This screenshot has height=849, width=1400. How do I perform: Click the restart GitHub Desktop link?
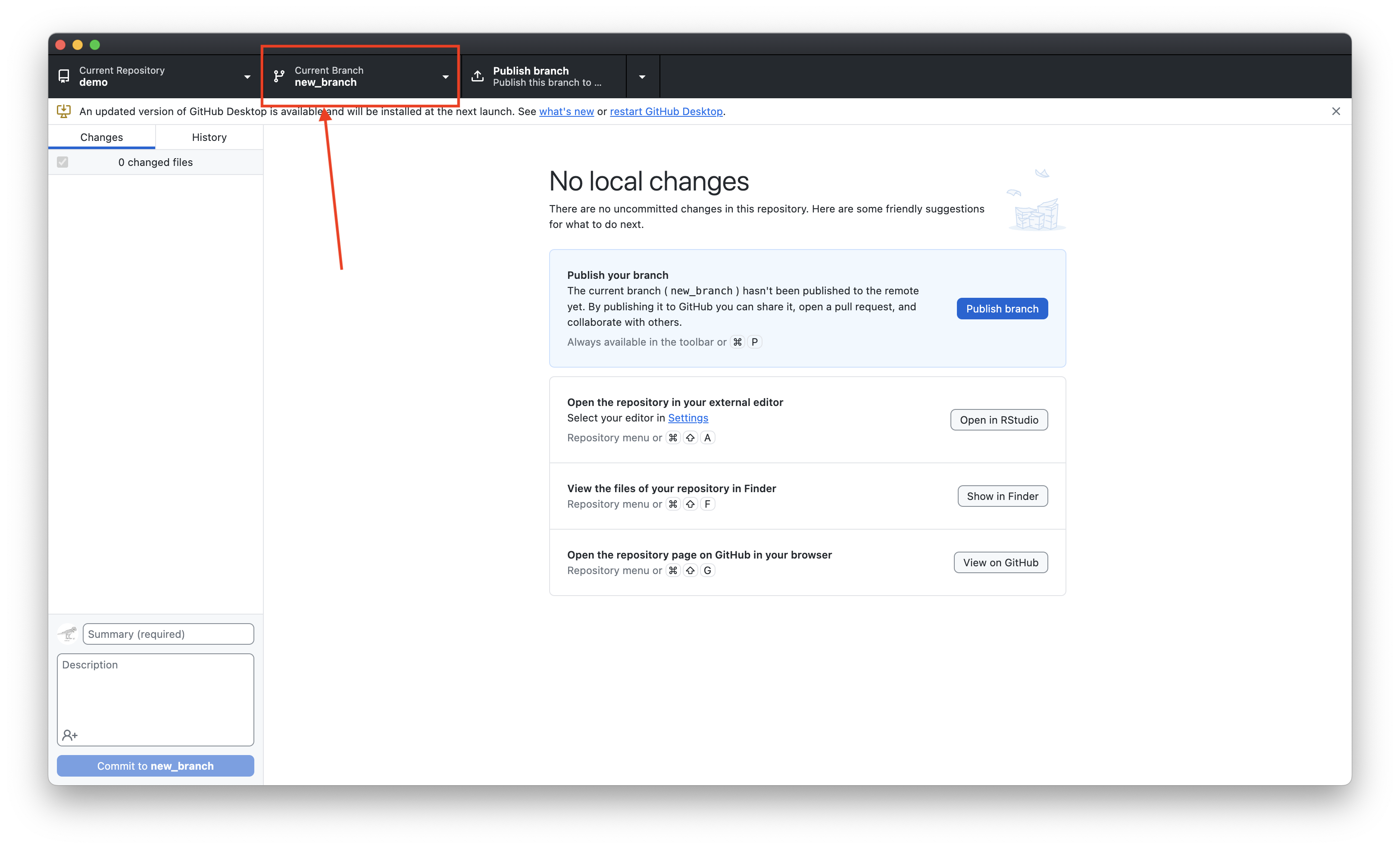point(666,111)
